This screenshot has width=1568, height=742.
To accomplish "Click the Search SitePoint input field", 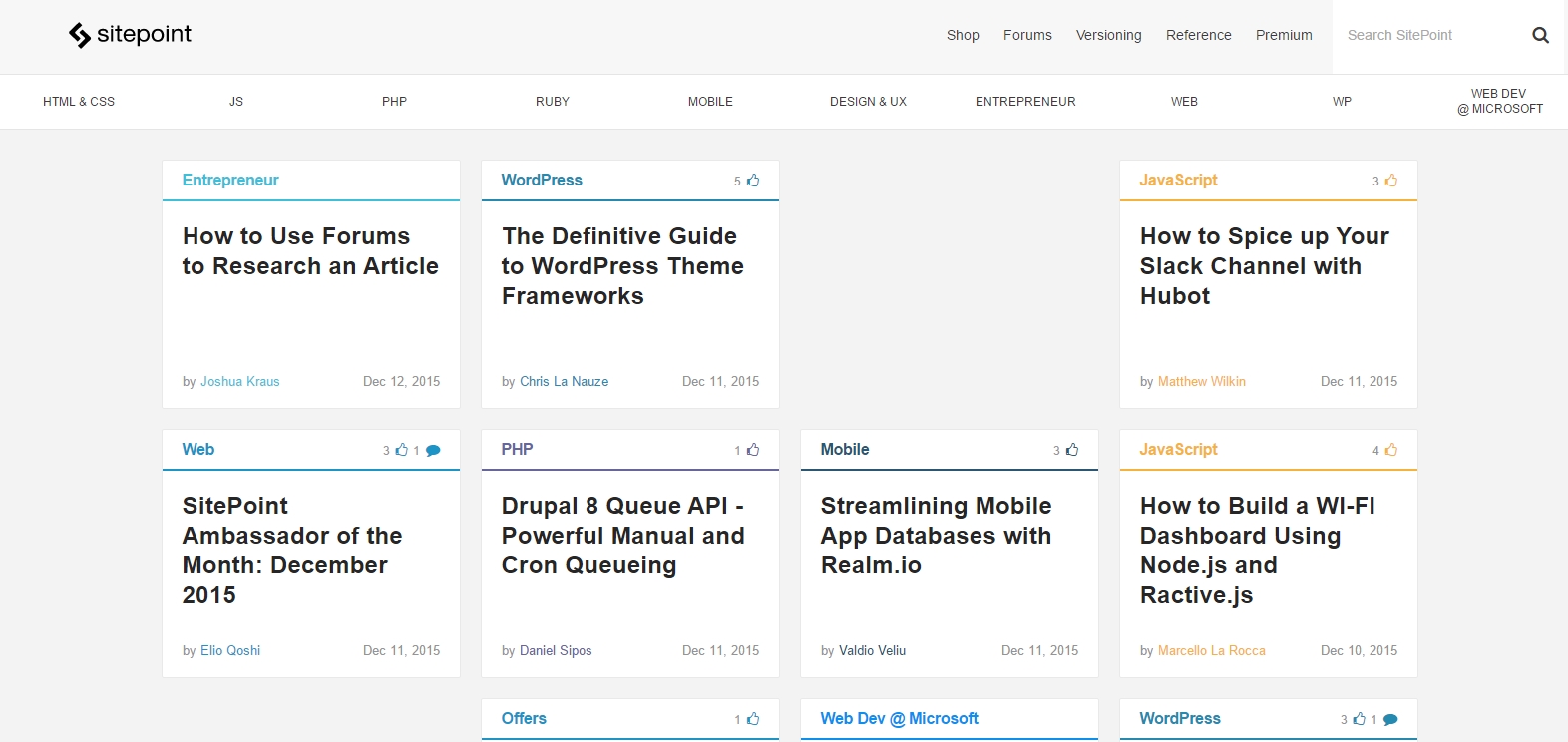I will 1431,35.
